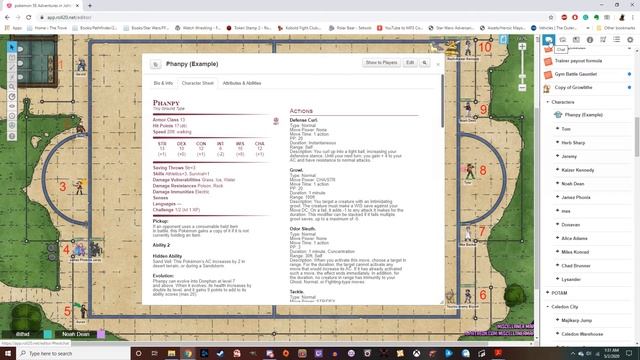Open the Journal sidebar tab
This screenshot has height=360, width=640.
pyautogui.click(x=576, y=40)
